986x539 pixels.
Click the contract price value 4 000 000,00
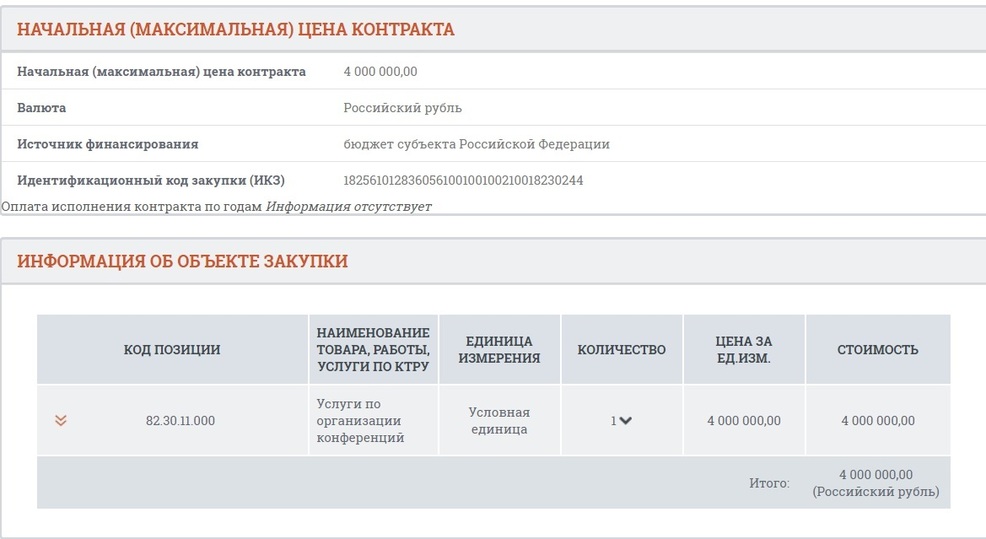tap(380, 72)
